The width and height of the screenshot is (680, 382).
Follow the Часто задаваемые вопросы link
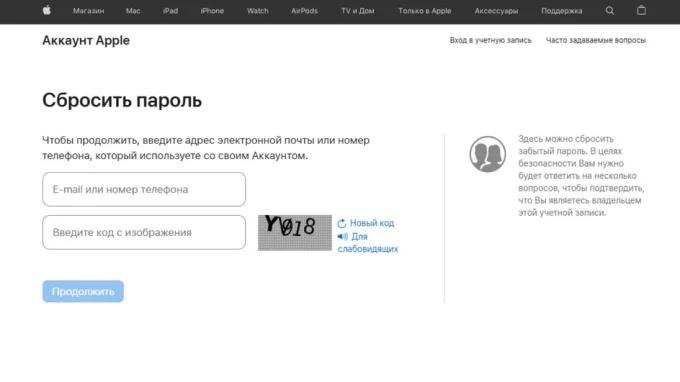[x=596, y=40]
